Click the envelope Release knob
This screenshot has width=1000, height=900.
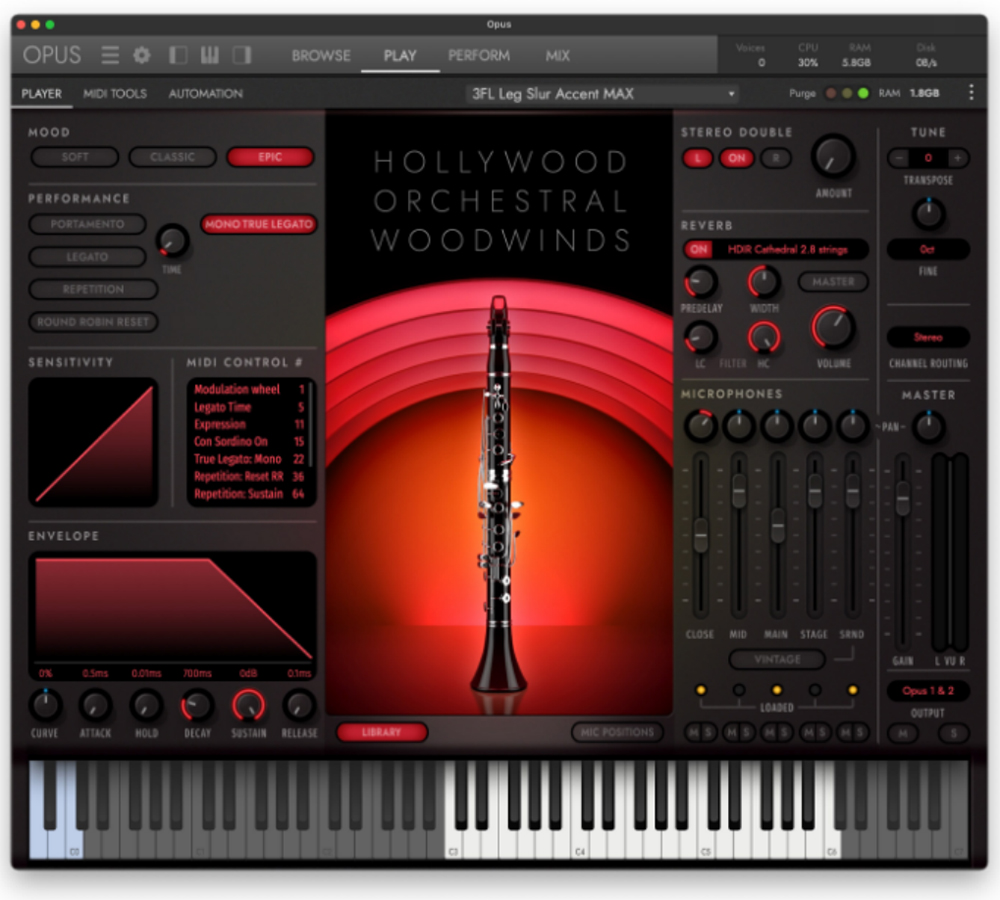[298, 705]
